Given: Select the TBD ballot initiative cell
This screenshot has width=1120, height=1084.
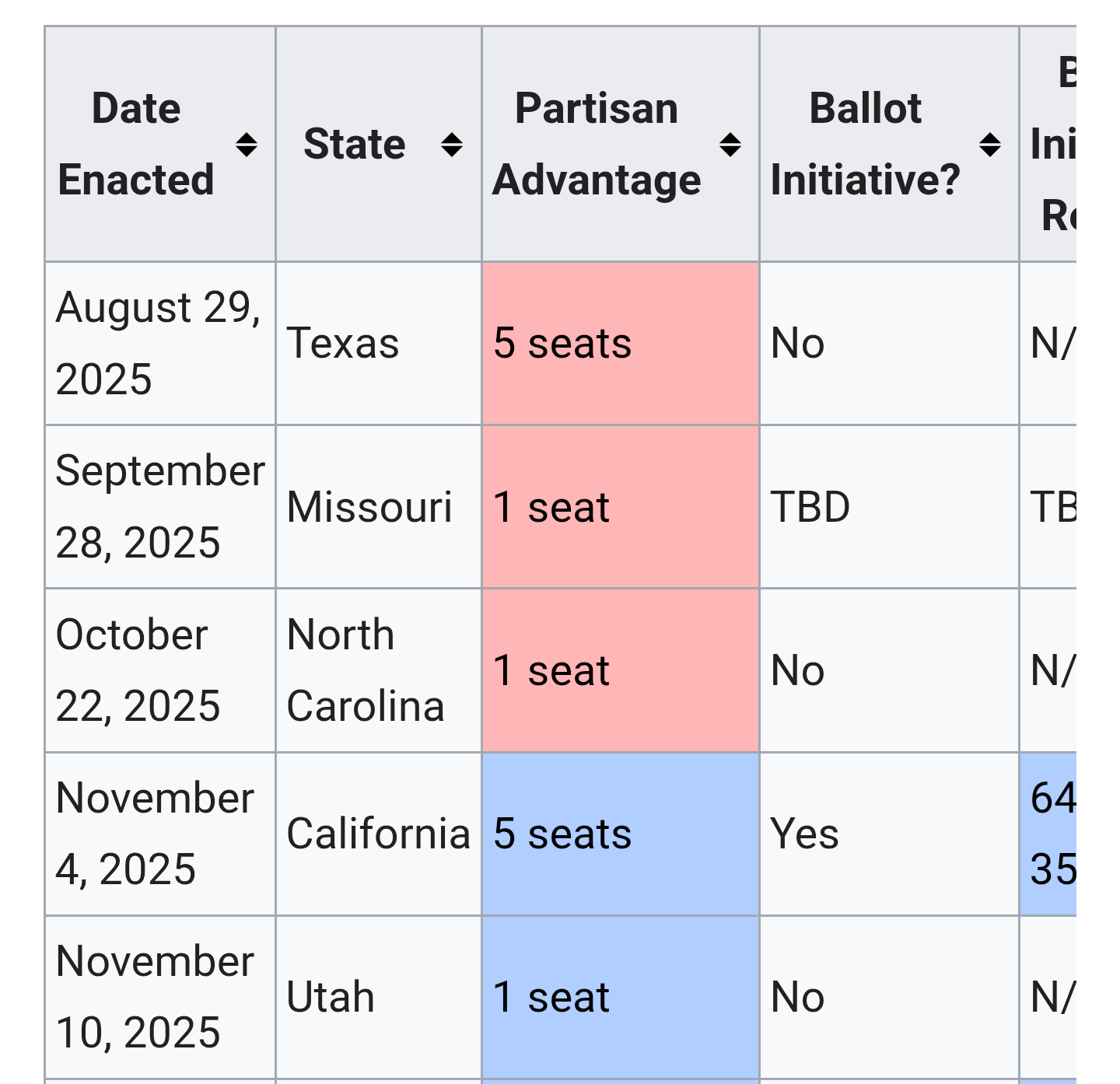Looking at the screenshot, I should (x=810, y=507).
